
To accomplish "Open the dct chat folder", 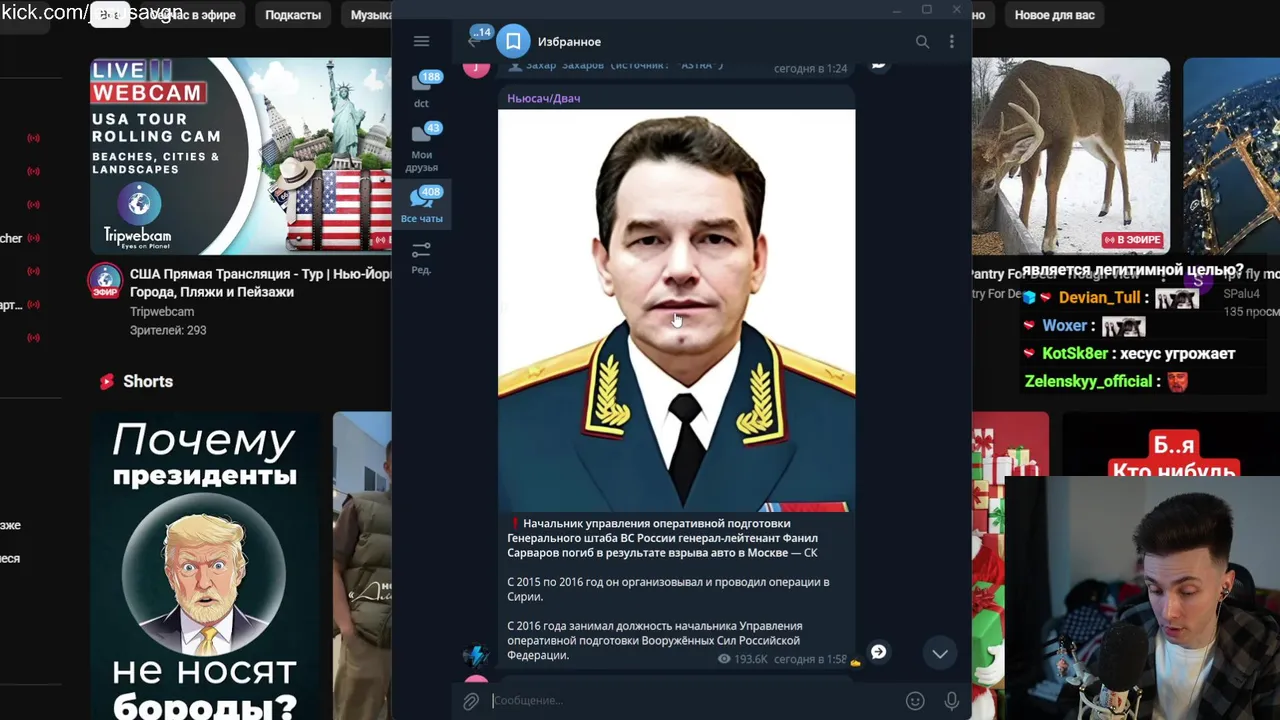I will tap(421, 90).
